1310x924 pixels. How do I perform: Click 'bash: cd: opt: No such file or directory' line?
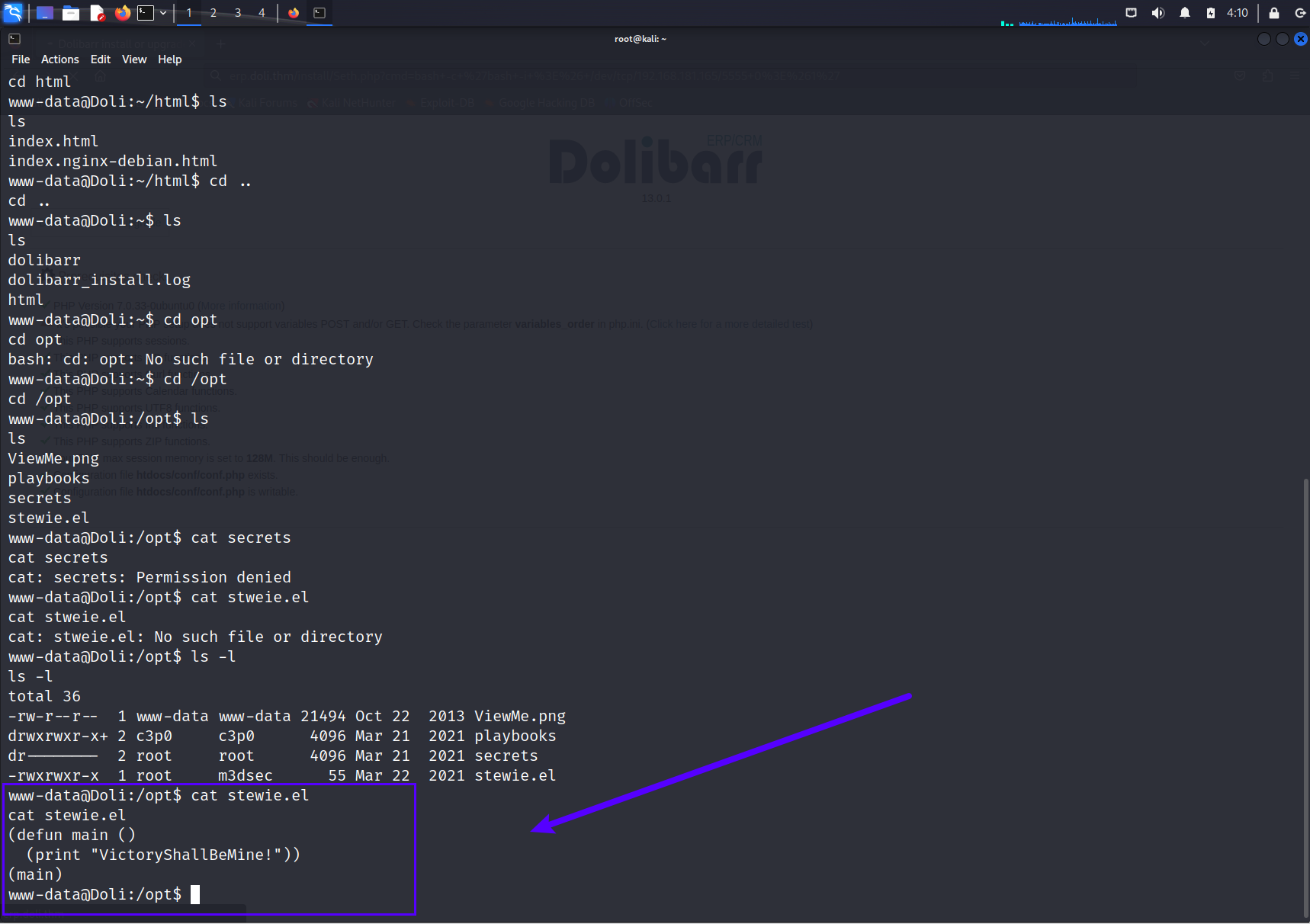(x=191, y=359)
